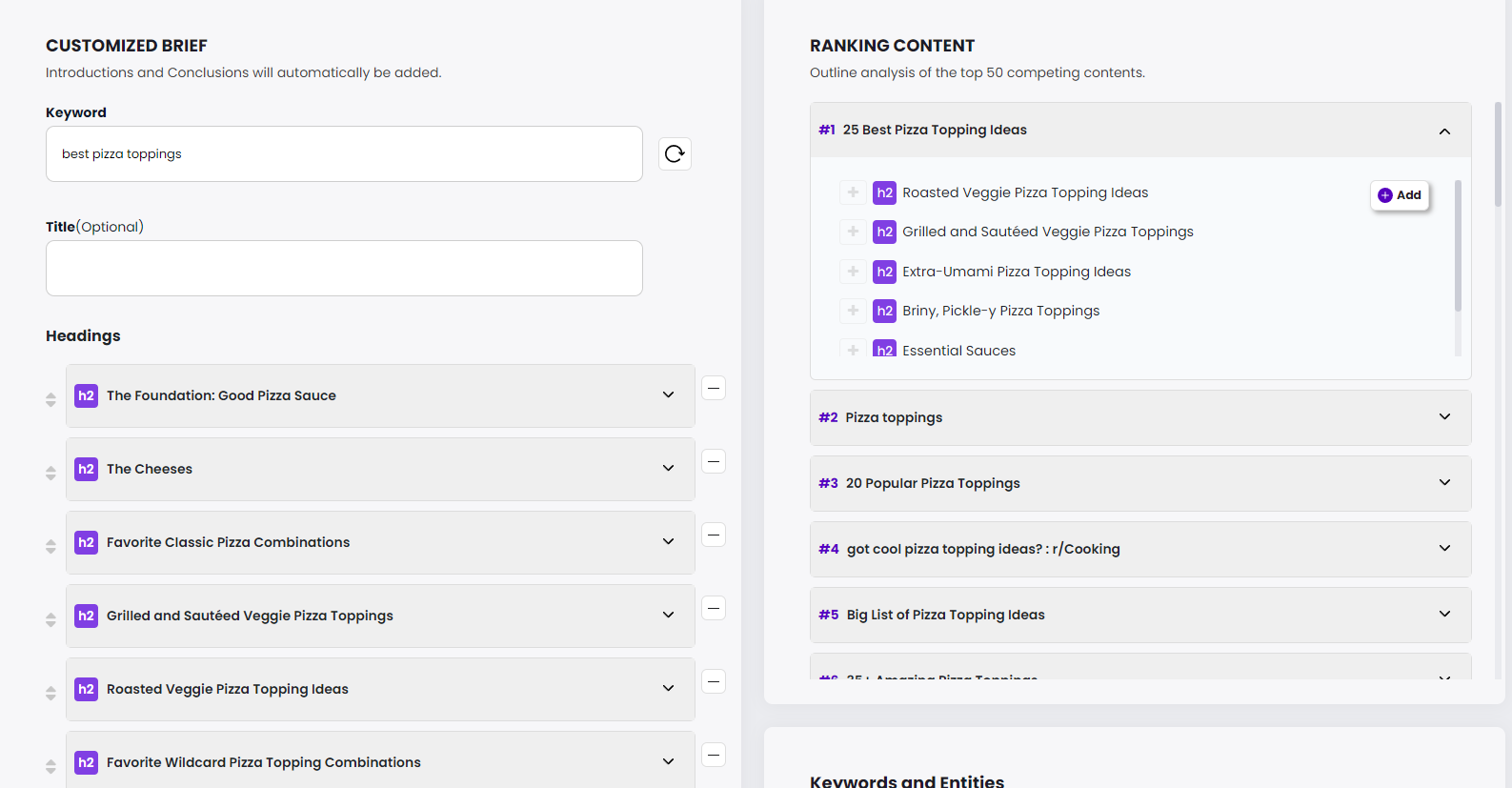Select 'Briny, Pickle-y Pizza Toppings' outline text

pyautogui.click(x=1000, y=311)
